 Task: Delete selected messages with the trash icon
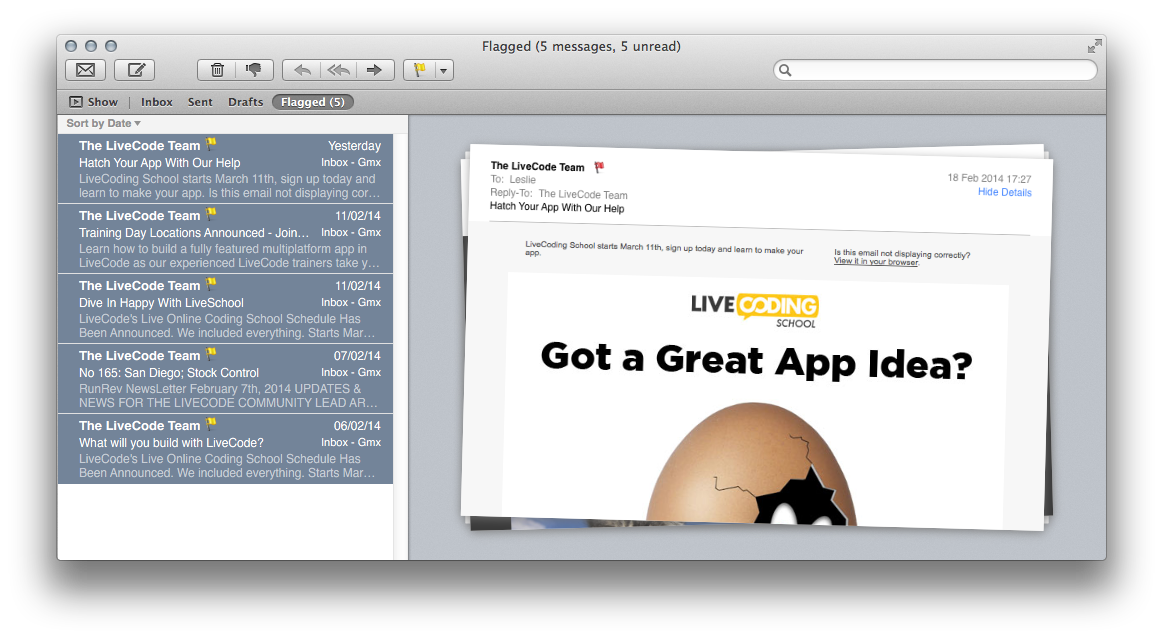click(x=217, y=70)
